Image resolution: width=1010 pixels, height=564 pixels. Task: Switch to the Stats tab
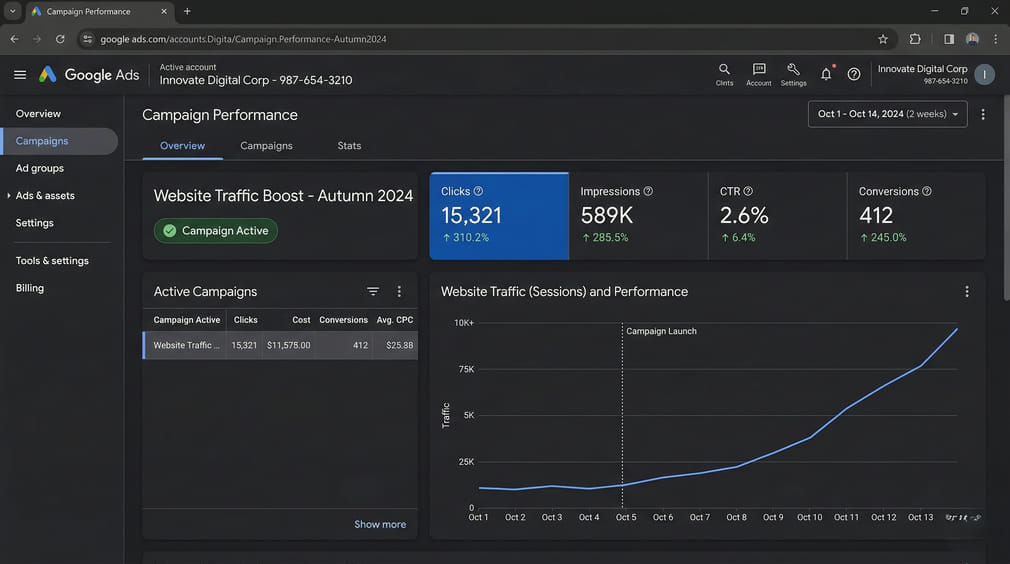click(x=349, y=146)
